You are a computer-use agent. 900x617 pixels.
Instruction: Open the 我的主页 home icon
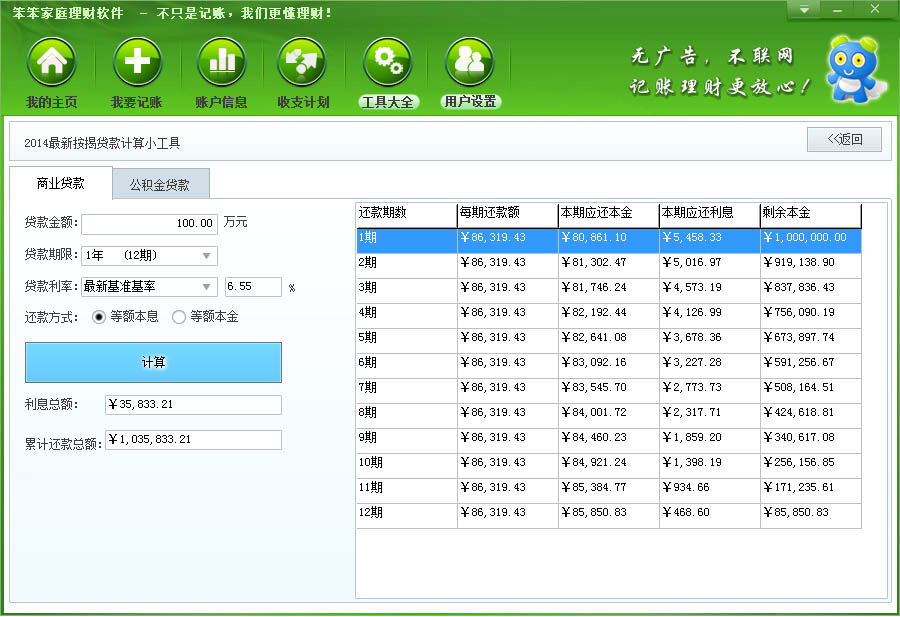[x=52, y=64]
